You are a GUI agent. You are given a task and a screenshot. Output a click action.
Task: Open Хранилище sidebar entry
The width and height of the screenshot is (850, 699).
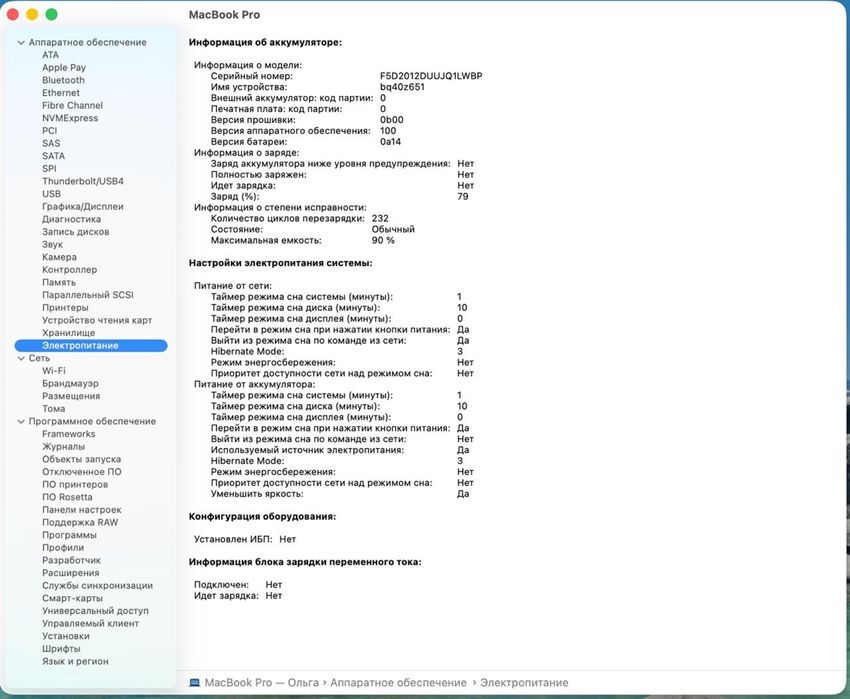(x=68, y=333)
